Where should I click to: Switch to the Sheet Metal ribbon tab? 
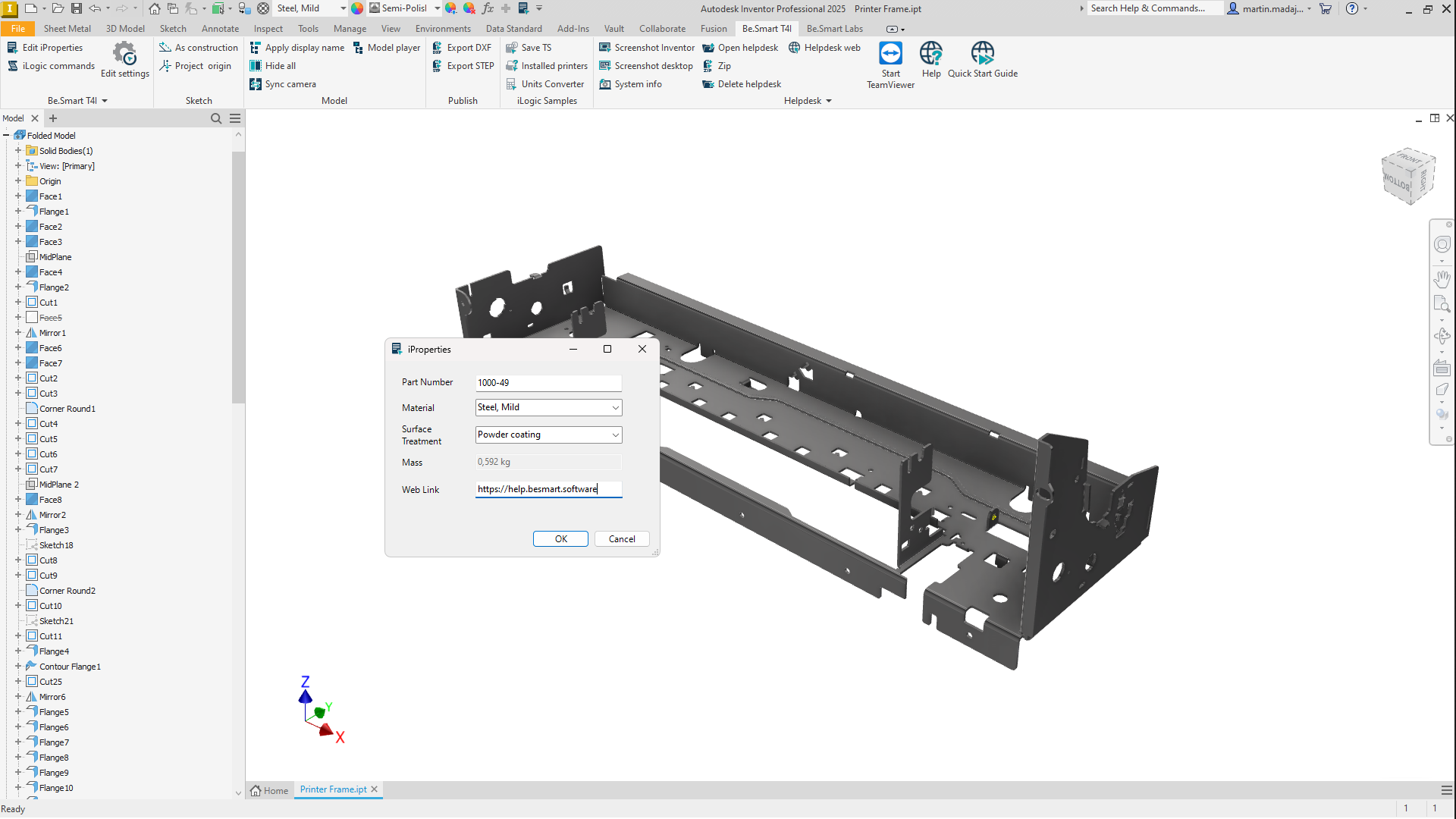pyautogui.click(x=67, y=29)
